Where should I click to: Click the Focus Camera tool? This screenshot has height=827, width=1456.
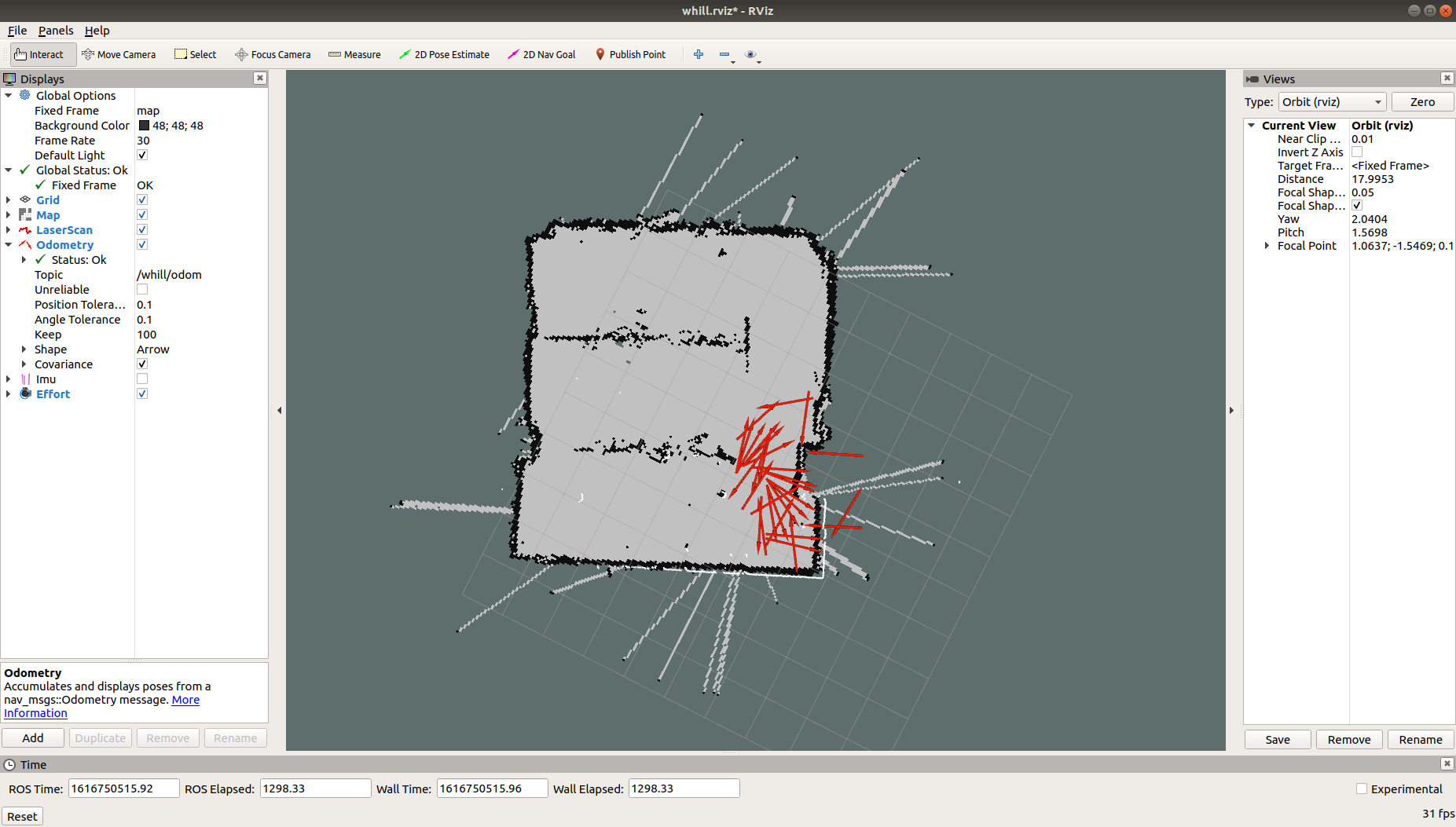273,54
